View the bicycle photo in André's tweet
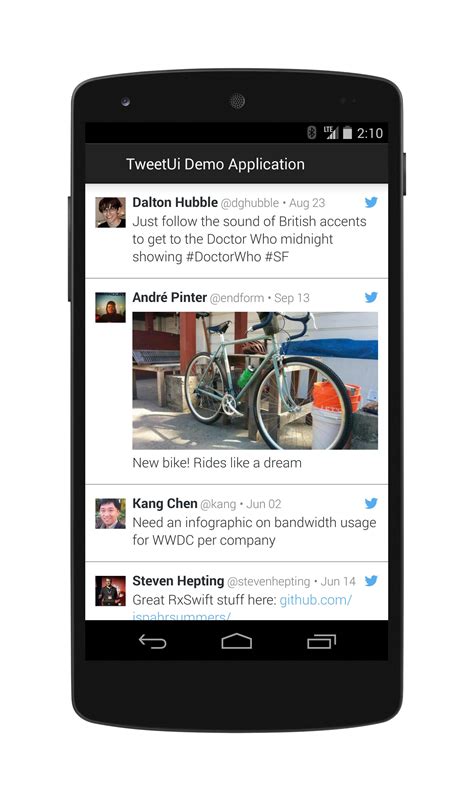This screenshot has width=474, height=801. pos(255,381)
